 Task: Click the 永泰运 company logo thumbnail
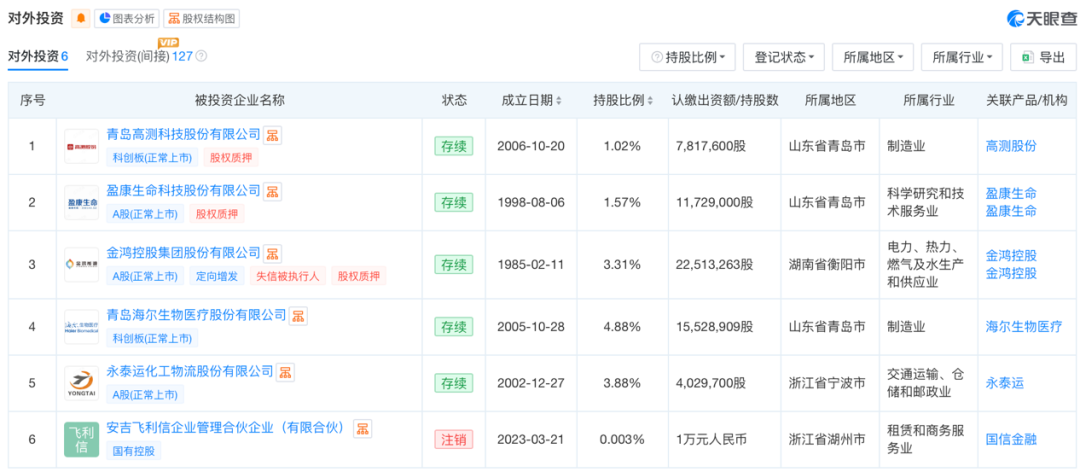81,383
